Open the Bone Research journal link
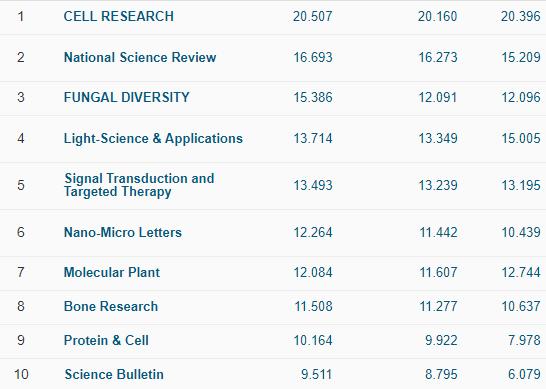Viewport: 546px width, 389px height. [x=111, y=306]
